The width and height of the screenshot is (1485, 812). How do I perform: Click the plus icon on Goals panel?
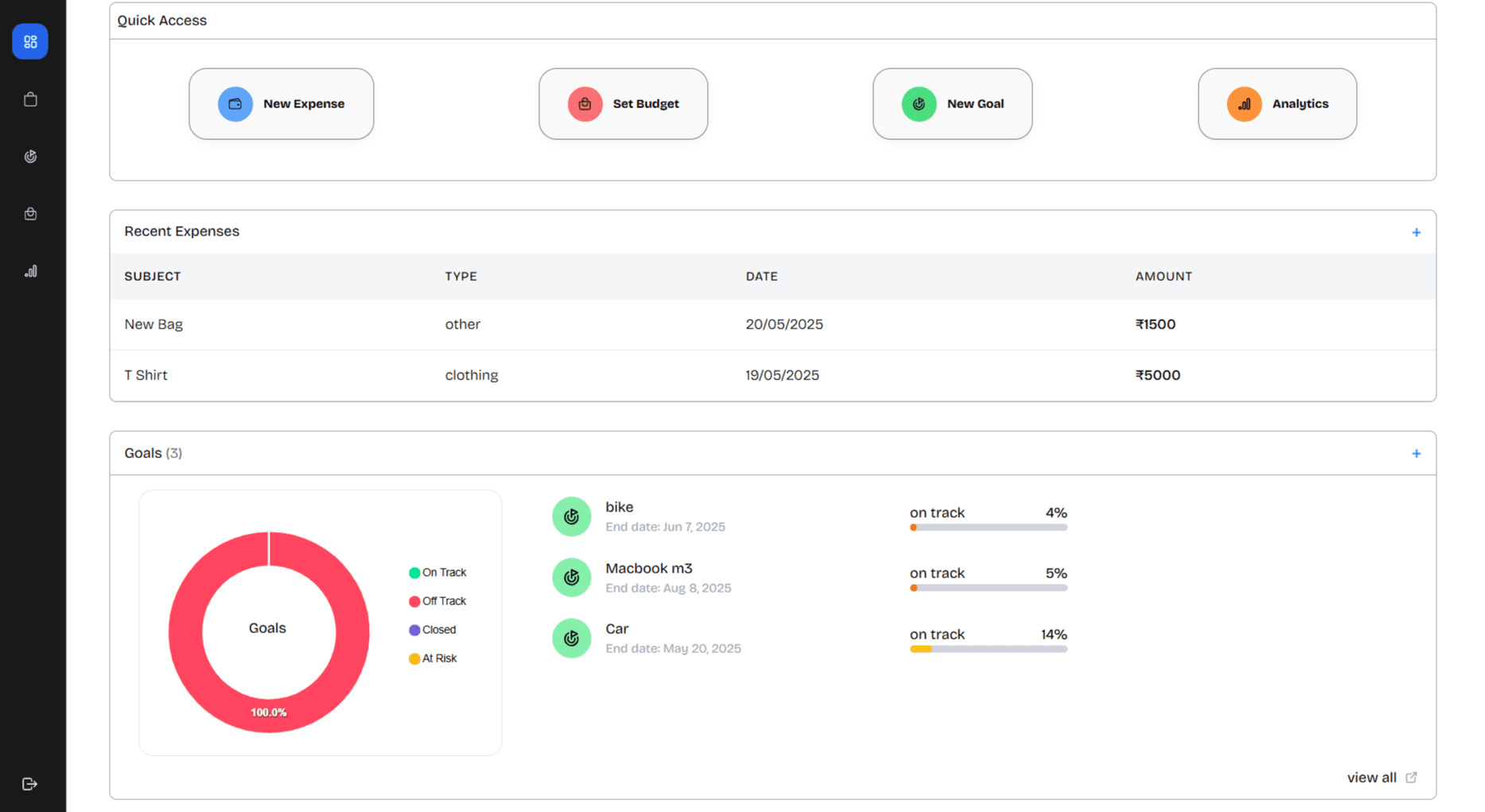click(1417, 453)
